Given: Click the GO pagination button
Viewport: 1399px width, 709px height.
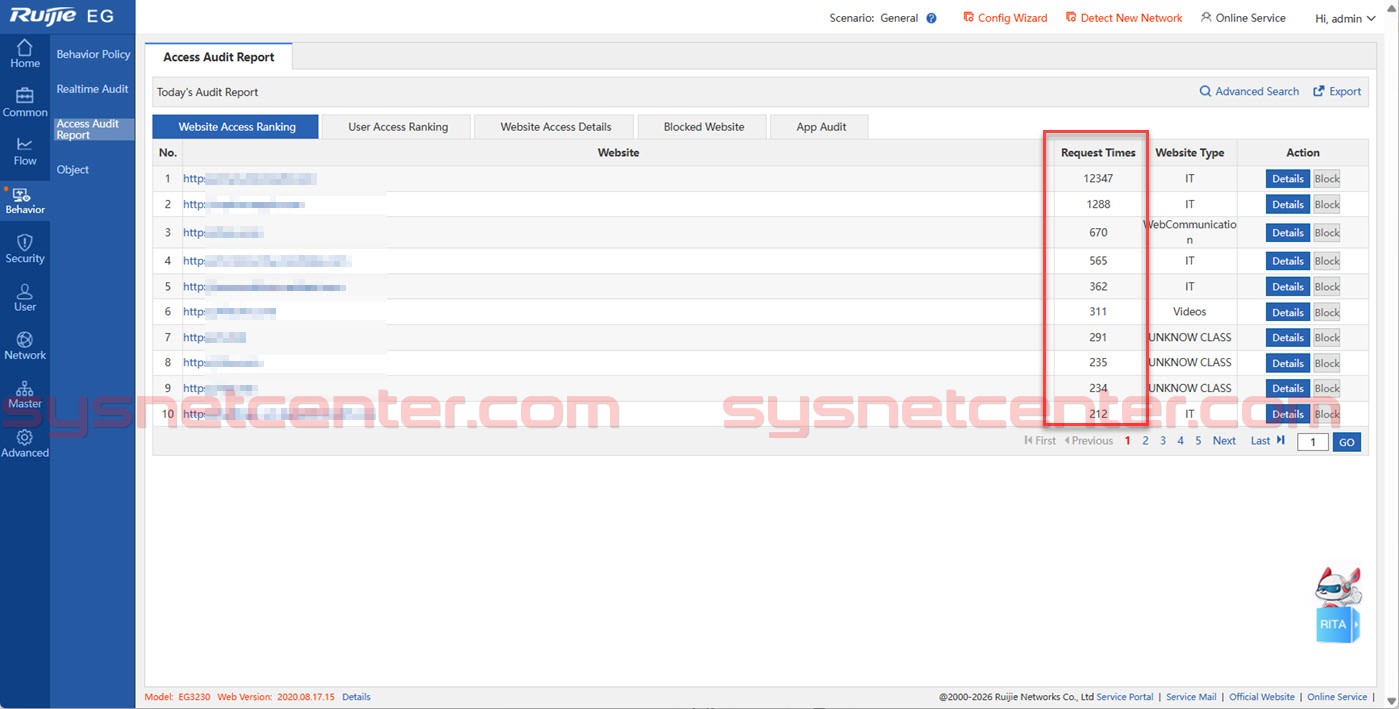Looking at the screenshot, I should [1346, 441].
